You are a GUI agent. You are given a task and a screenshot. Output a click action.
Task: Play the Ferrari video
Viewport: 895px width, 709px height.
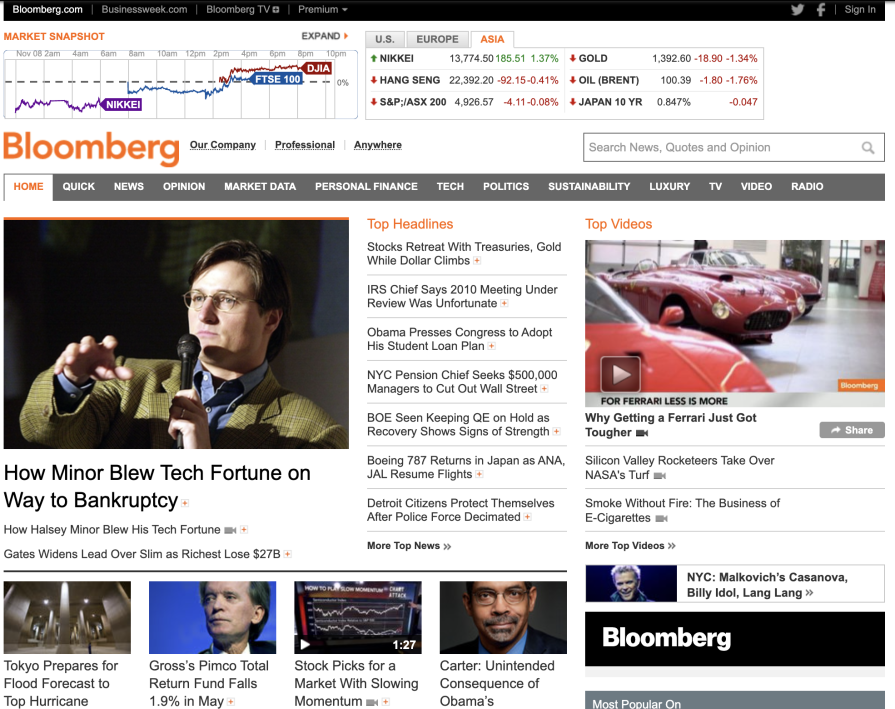620,374
